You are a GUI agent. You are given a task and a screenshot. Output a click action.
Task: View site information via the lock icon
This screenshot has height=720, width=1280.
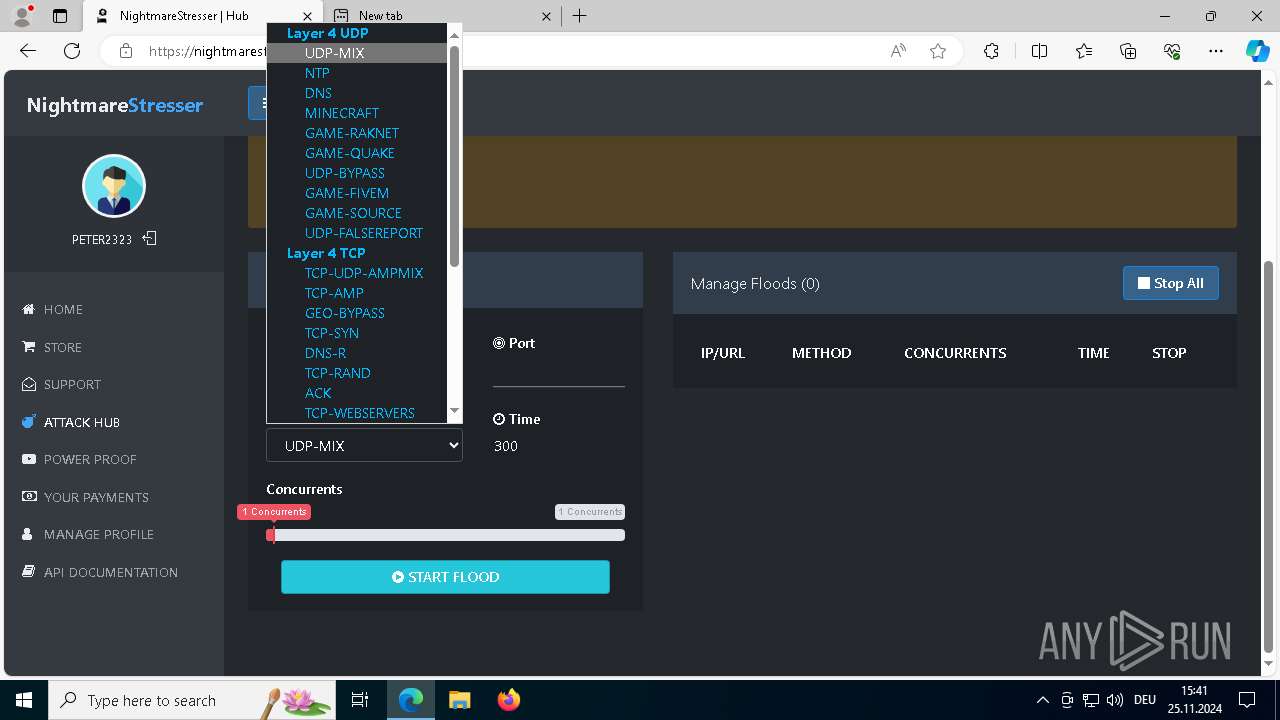tap(126, 51)
